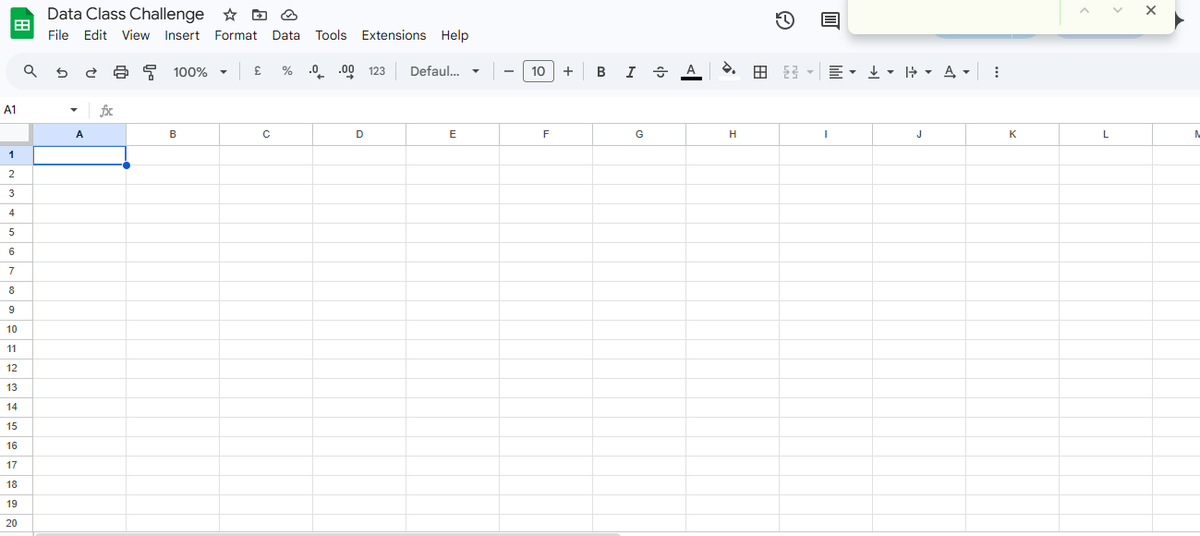Click the fx formula icon
The height and width of the screenshot is (536, 1200).
tap(106, 110)
